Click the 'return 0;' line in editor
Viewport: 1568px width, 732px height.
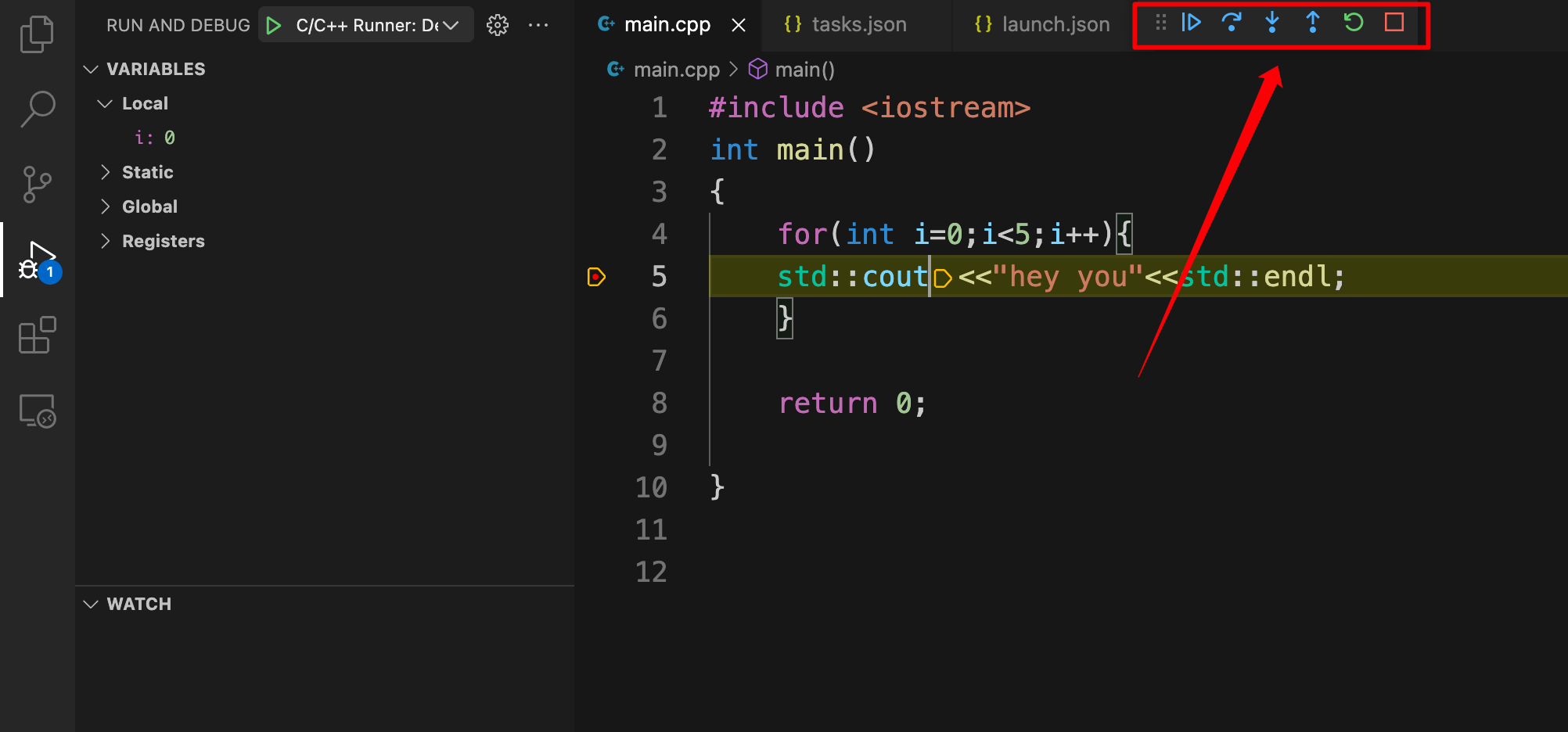852,404
